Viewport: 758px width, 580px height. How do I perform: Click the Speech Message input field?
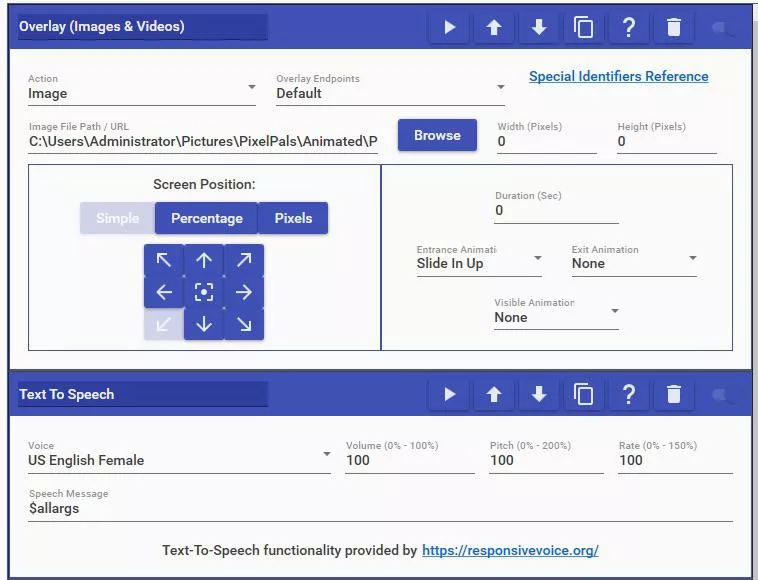380,508
